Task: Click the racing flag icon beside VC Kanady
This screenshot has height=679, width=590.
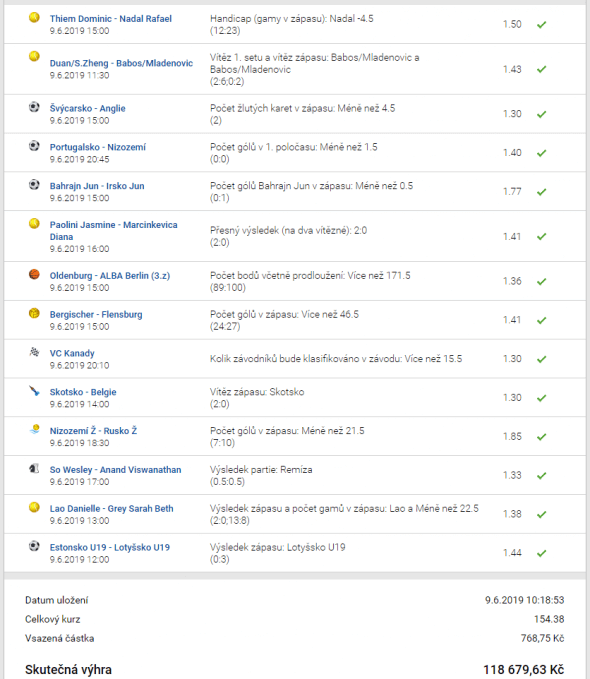Action: 34,352
